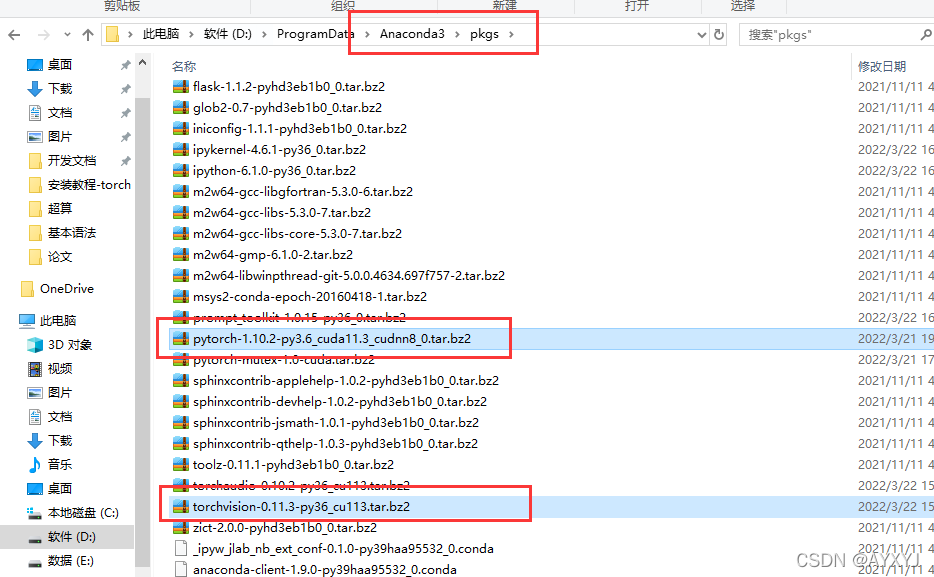The height and width of the screenshot is (577, 934).
Task: Open 论文 folder in sidebar
Action: click(60, 257)
